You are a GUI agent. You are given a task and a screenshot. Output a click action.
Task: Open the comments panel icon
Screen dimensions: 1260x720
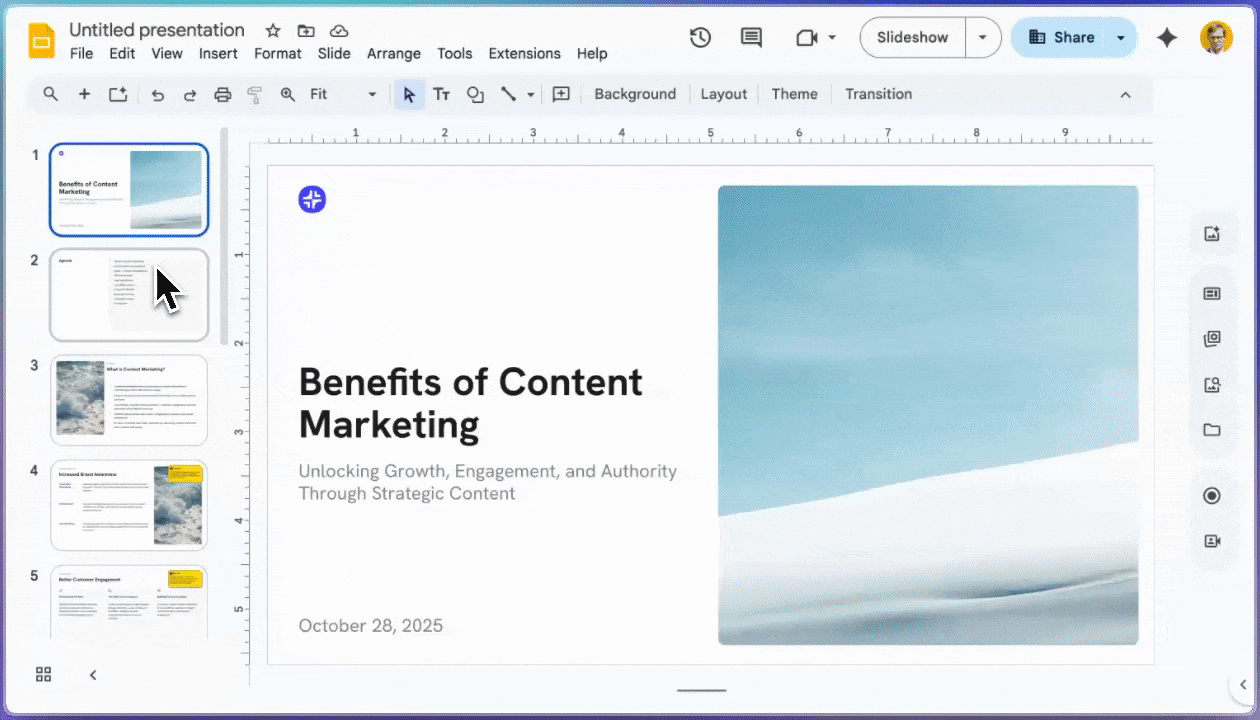click(751, 38)
